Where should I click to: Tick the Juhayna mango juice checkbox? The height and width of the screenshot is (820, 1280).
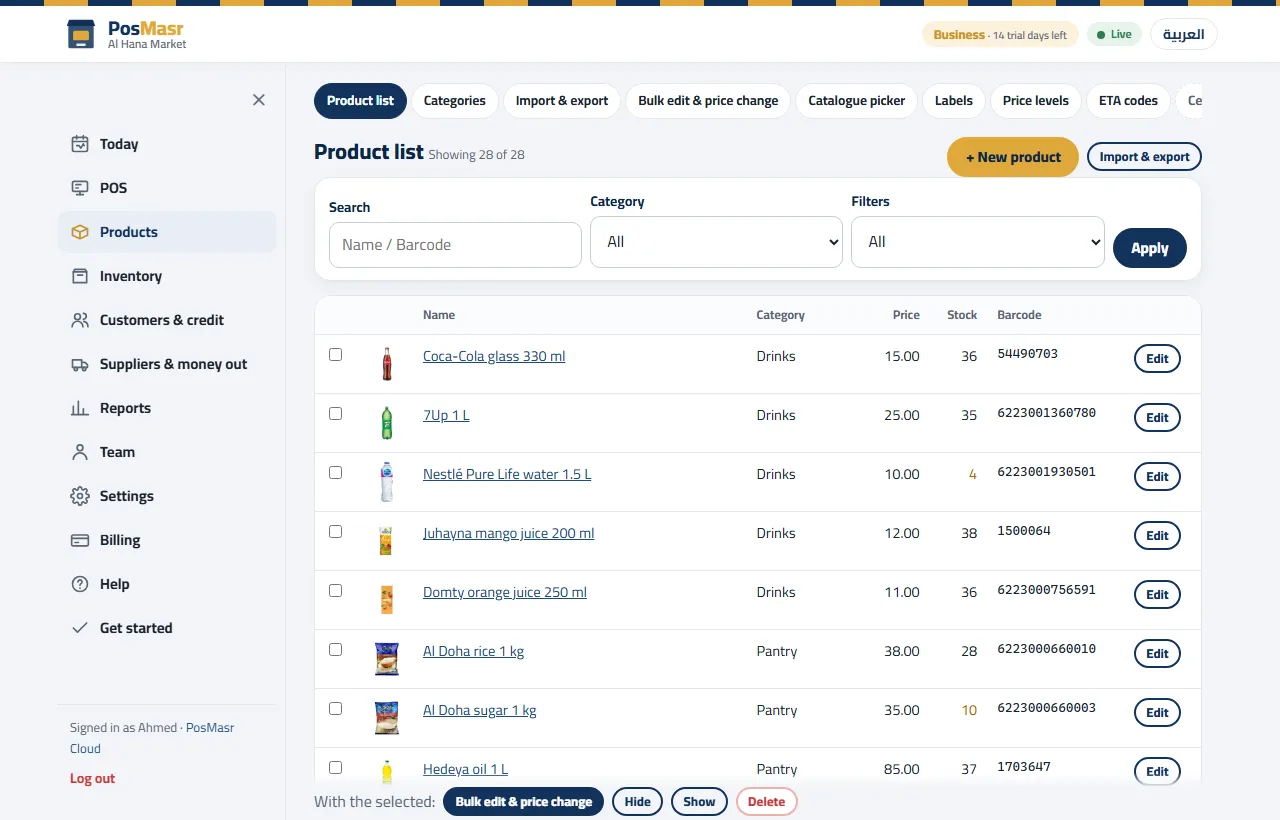point(336,532)
